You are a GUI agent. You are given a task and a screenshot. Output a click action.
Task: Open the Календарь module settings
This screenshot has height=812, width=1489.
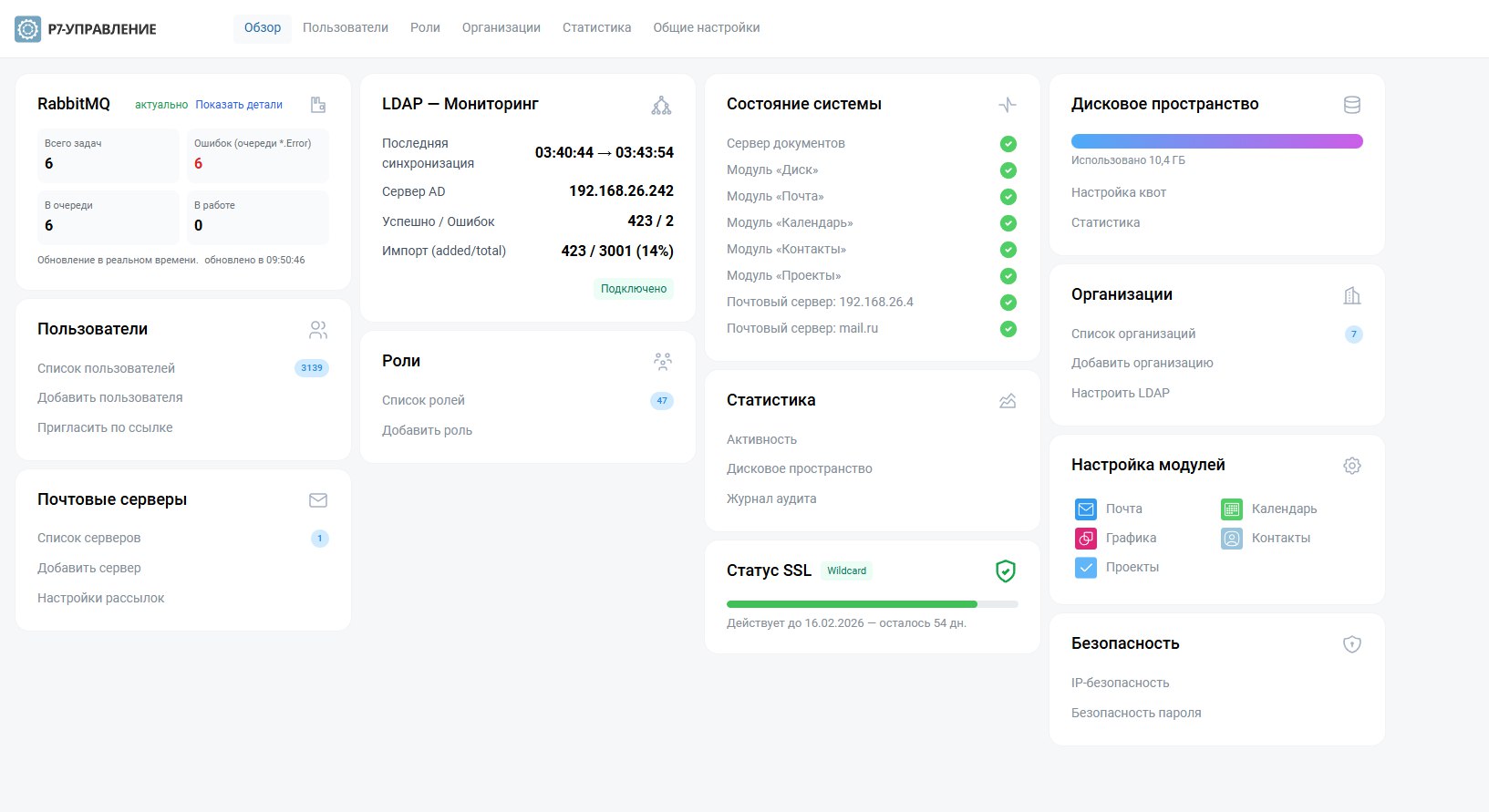click(1283, 509)
